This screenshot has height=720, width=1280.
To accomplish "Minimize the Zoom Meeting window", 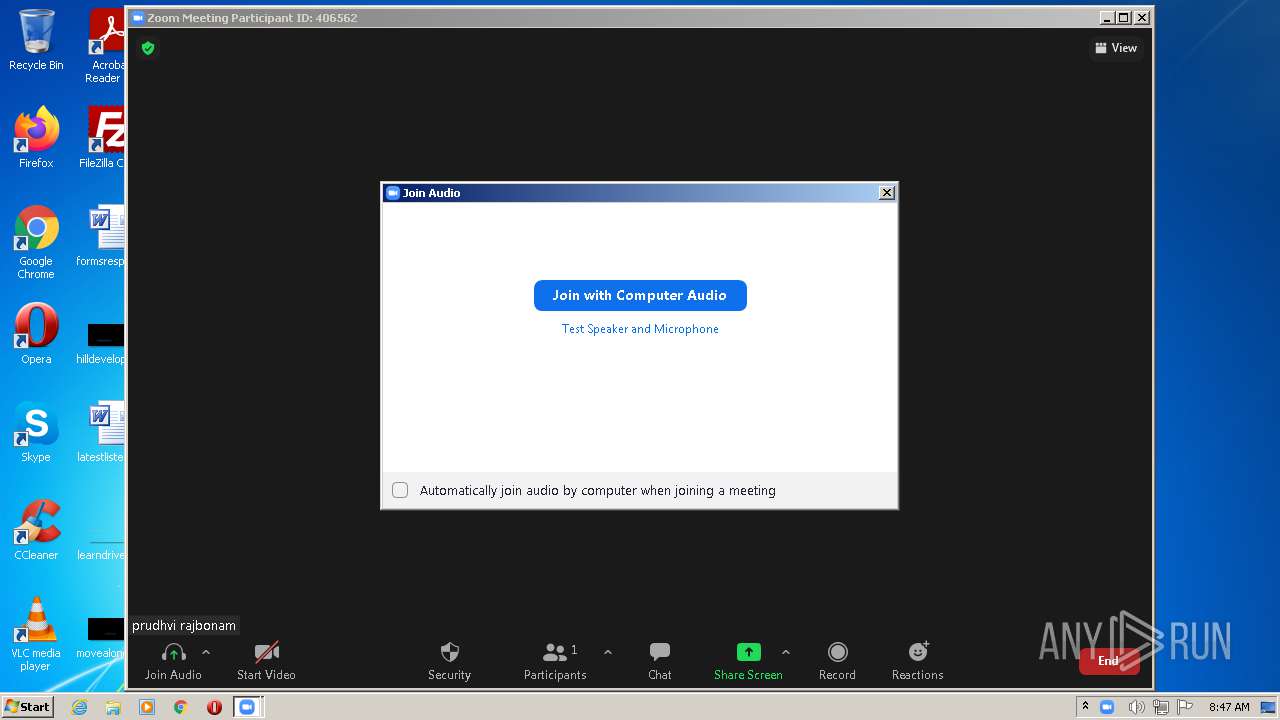I will [x=1107, y=18].
